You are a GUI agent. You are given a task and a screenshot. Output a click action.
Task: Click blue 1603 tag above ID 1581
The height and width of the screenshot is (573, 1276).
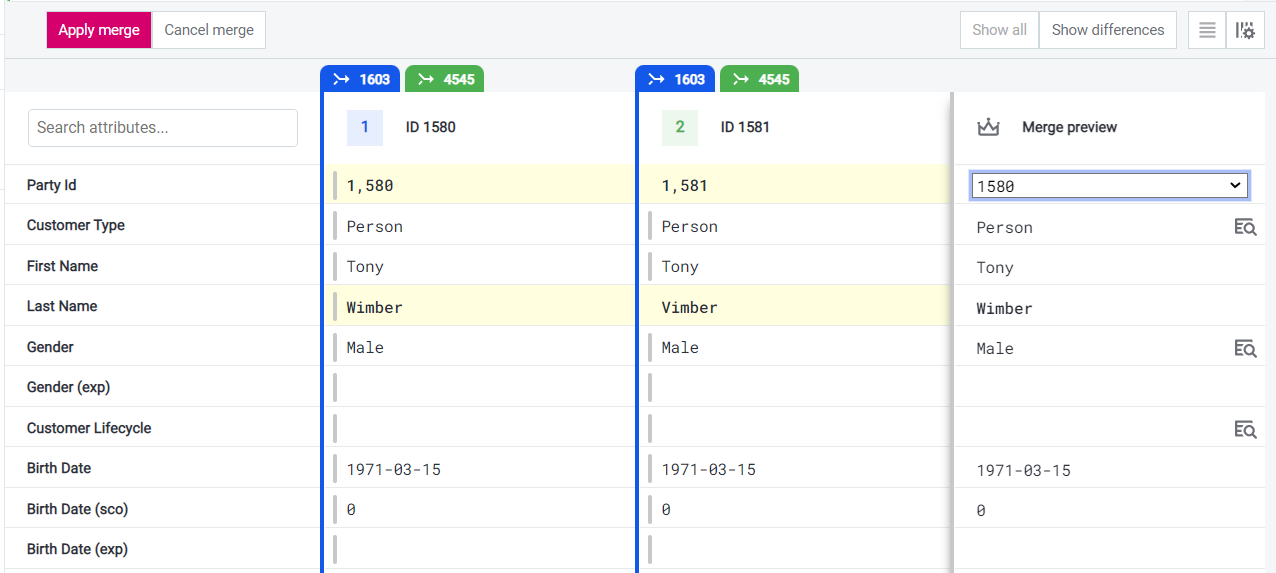[x=676, y=79]
